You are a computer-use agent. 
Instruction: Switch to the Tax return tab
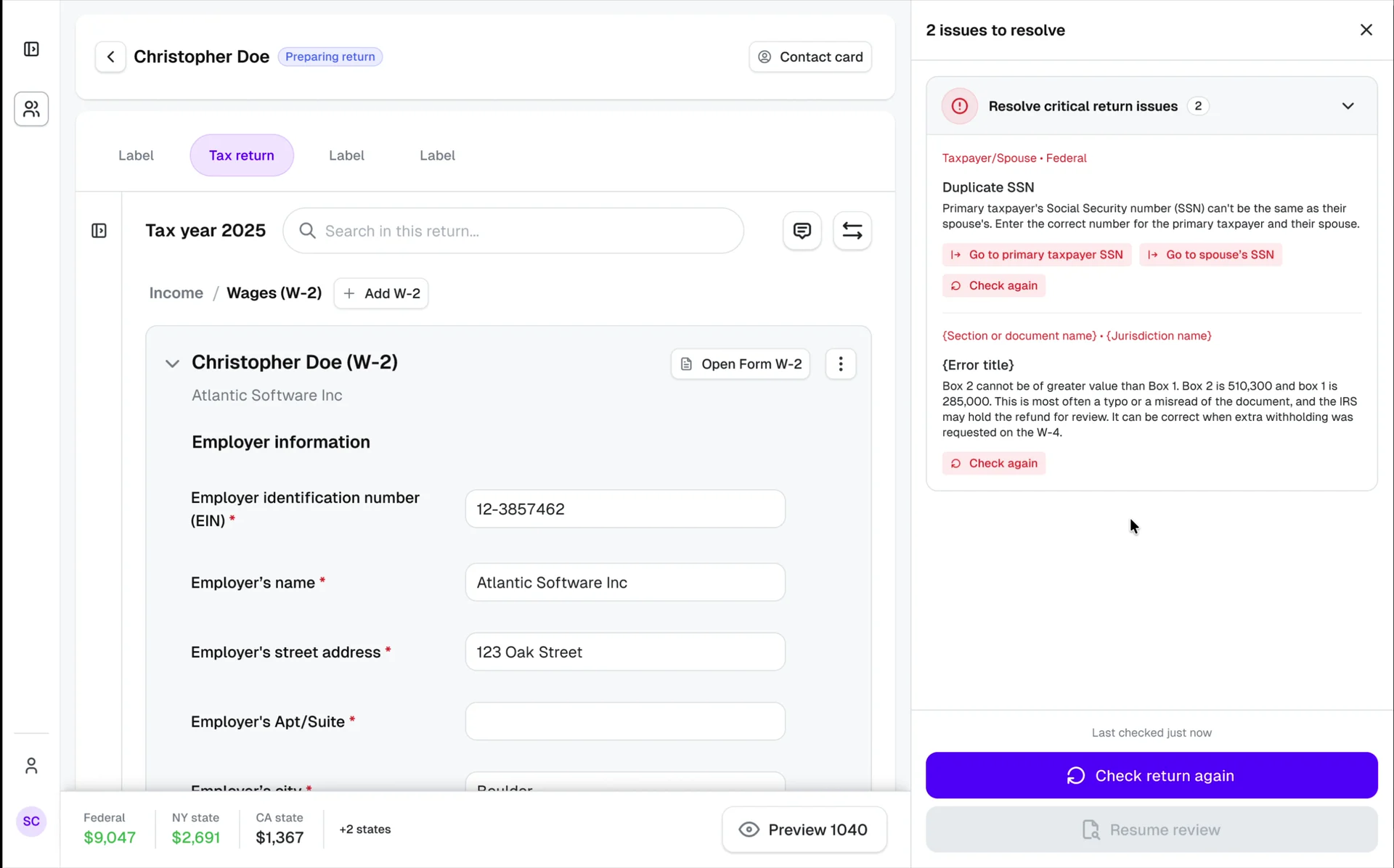(242, 155)
